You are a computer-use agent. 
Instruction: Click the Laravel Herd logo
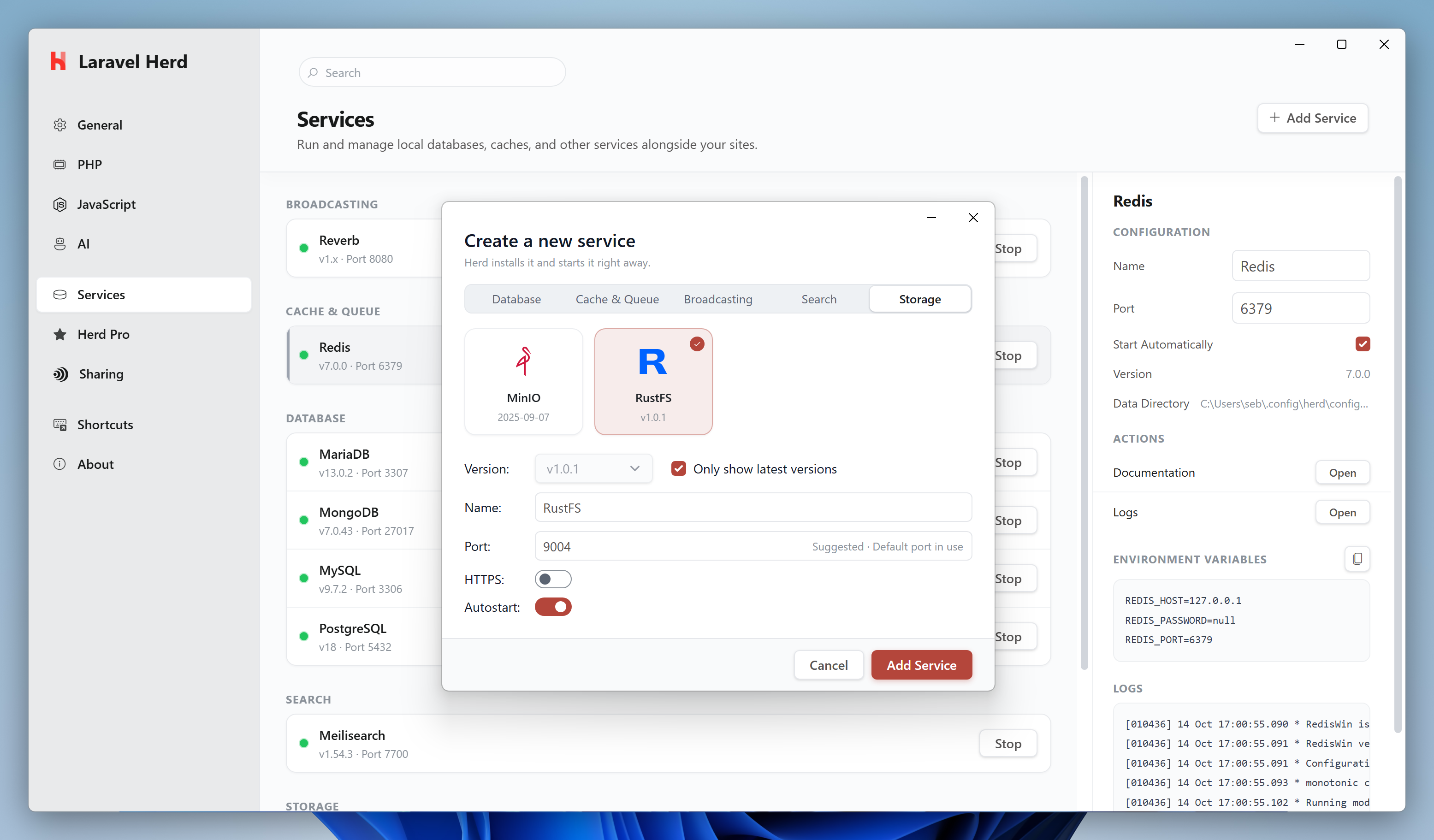coord(59,61)
